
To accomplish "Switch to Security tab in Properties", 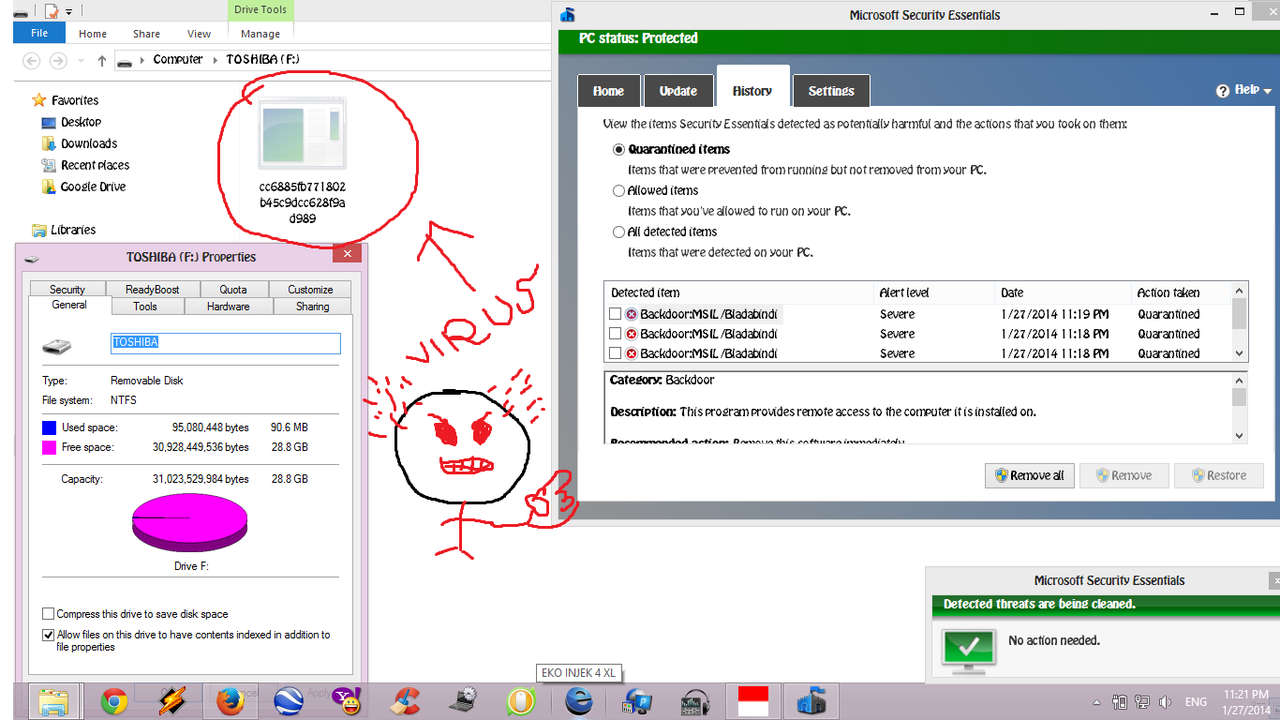I will [x=68, y=289].
